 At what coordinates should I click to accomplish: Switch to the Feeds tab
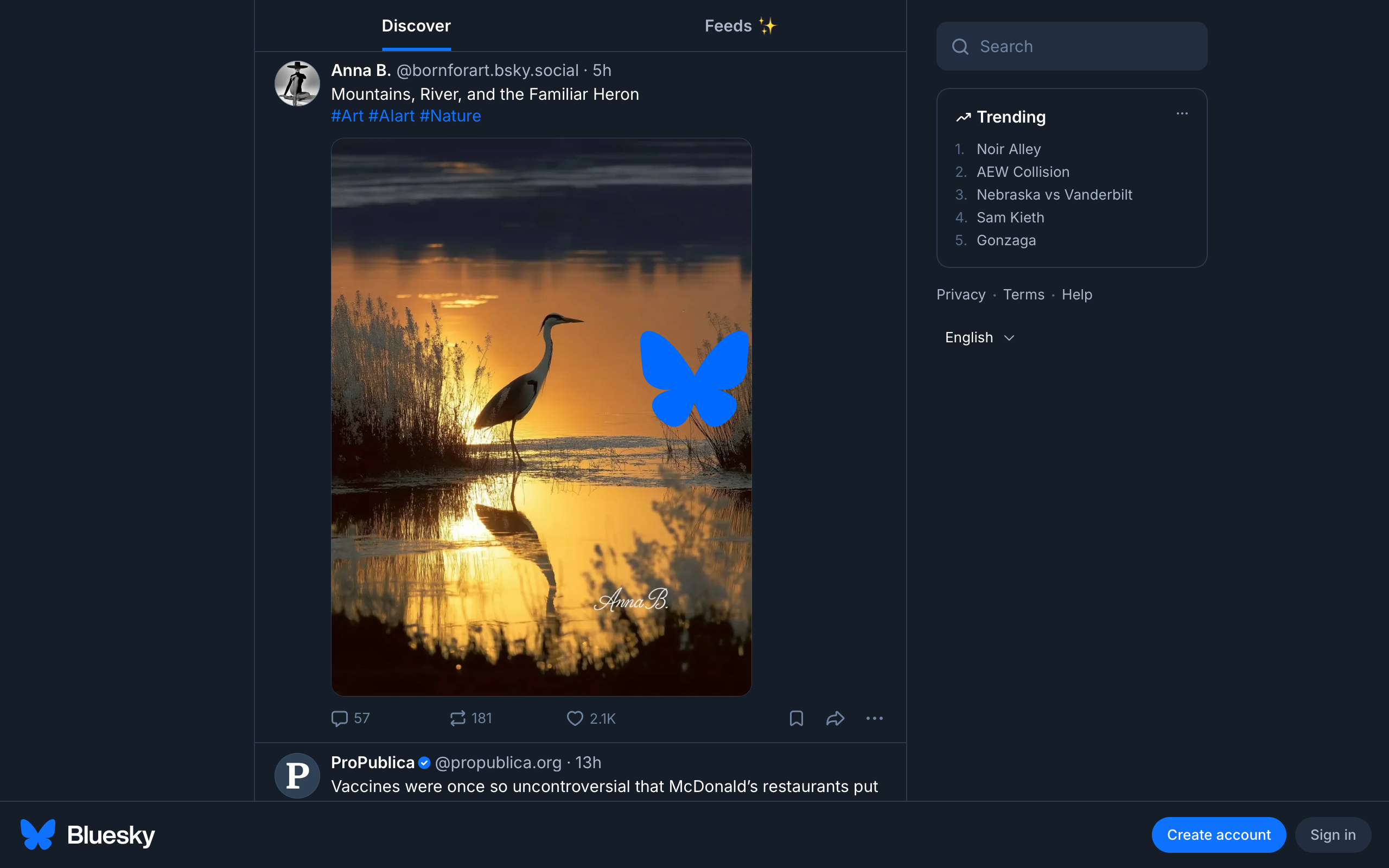click(x=740, y=25)
